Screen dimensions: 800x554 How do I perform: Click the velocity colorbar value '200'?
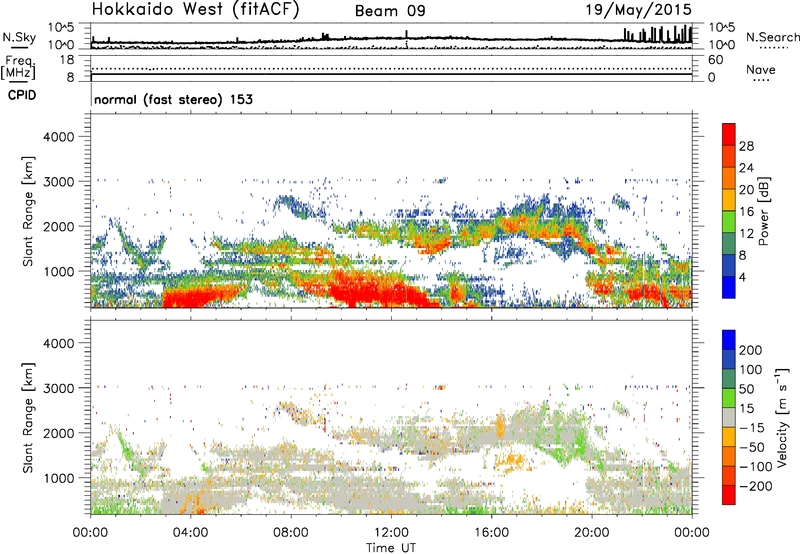point(751,350)
